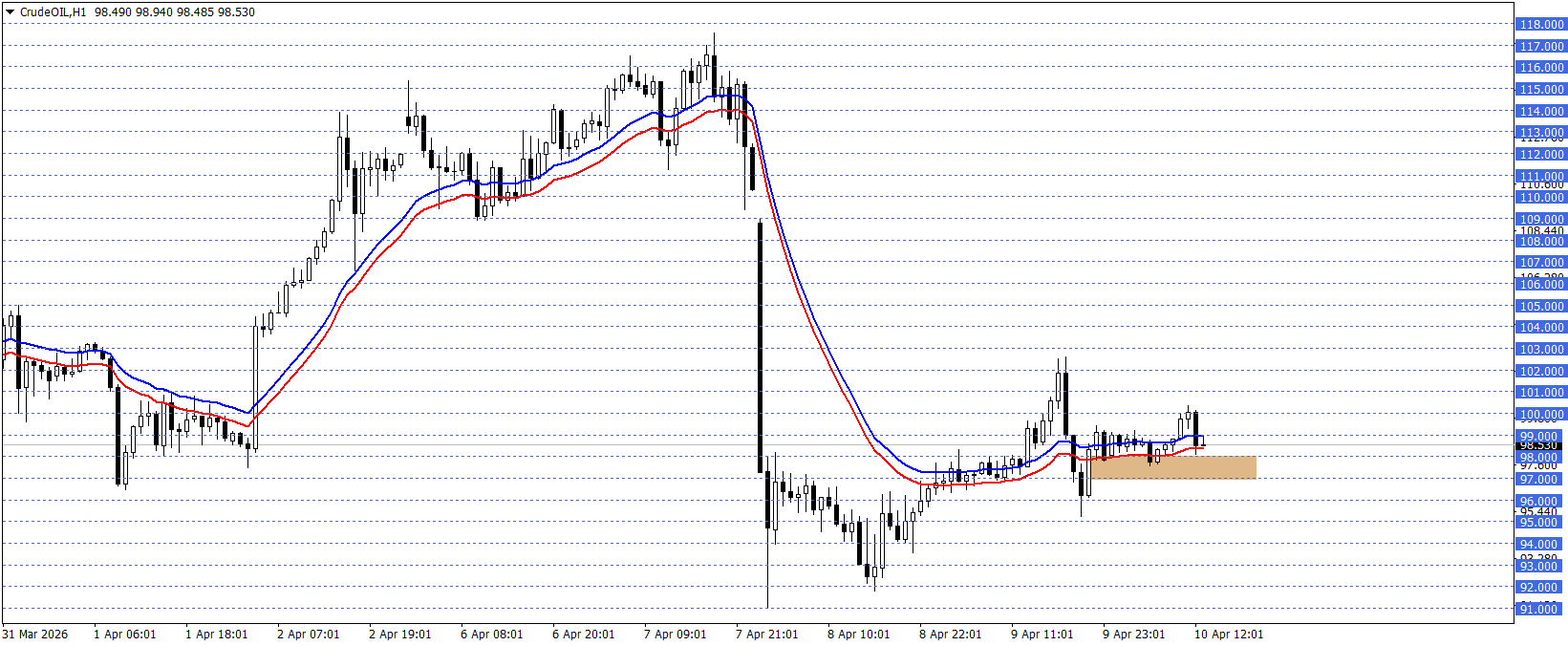Screen dimensions: 1568x646
Task: Click the 7 Apr 21:01 time axis label
Action: click(x=766, y=635)
